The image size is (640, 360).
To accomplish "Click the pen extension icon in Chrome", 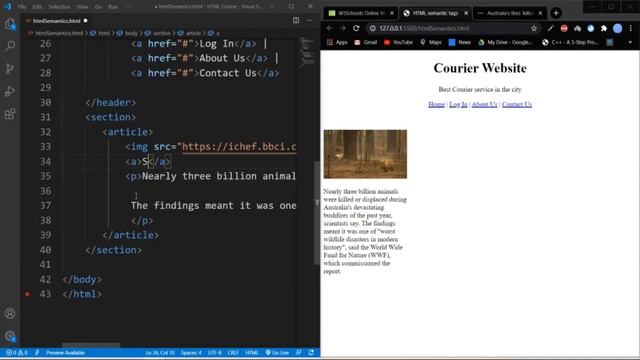I will click(x=551, y=28).
